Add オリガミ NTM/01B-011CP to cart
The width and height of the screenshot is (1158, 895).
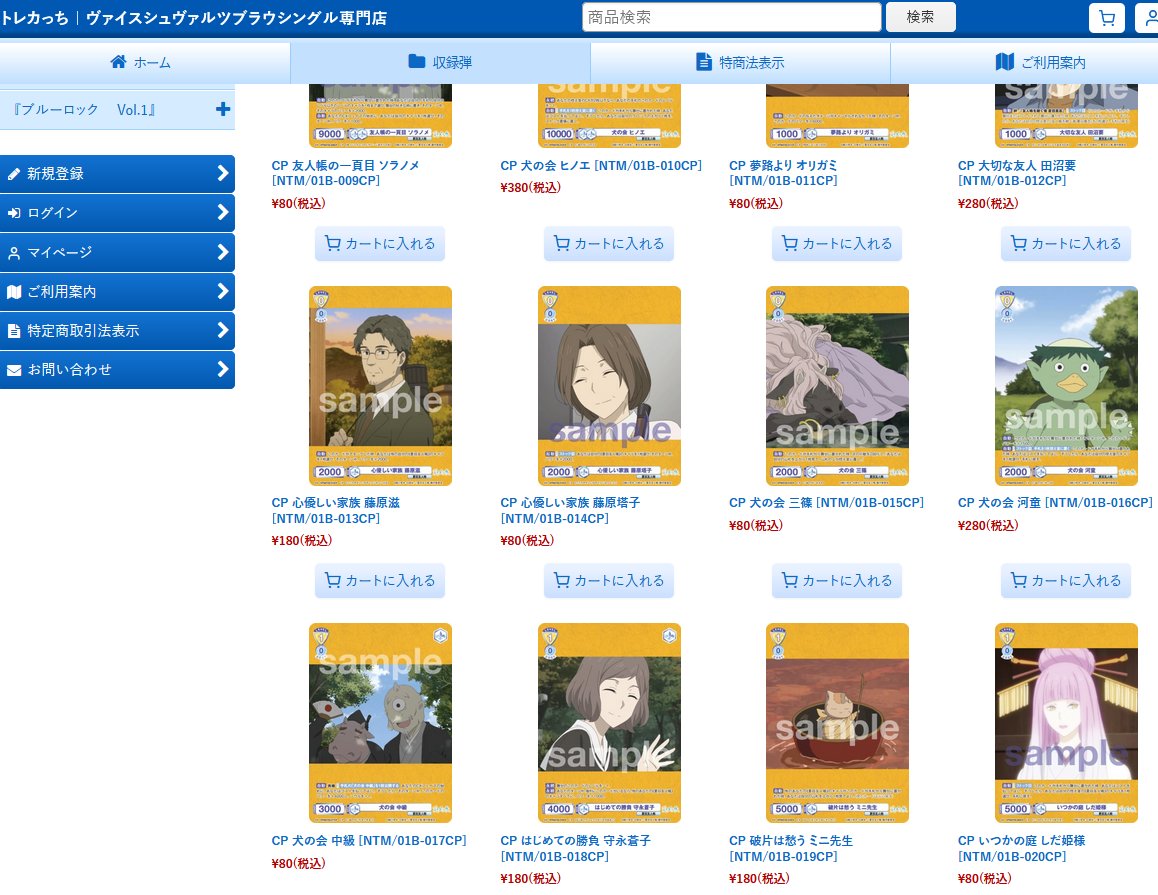coord(837,244)
